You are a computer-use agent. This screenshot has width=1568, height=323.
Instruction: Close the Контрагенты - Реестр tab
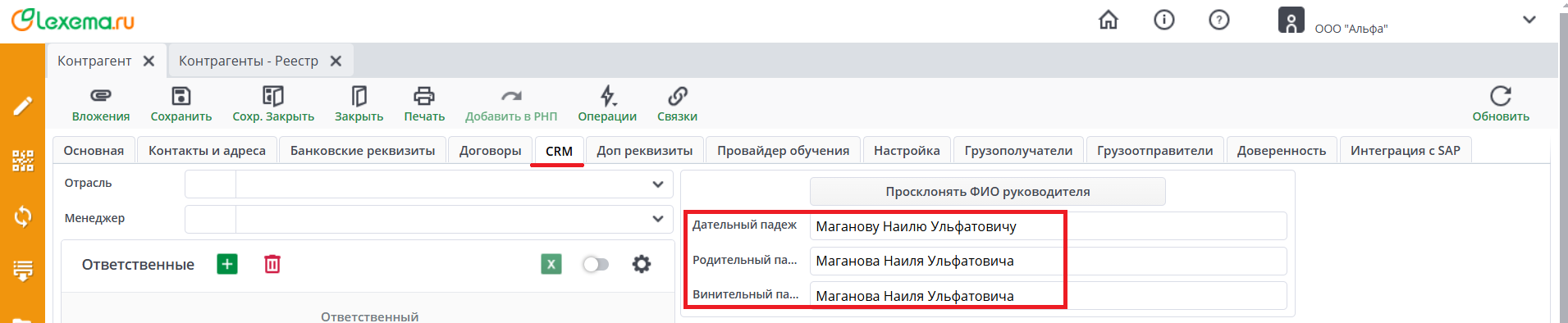[336, 61]
